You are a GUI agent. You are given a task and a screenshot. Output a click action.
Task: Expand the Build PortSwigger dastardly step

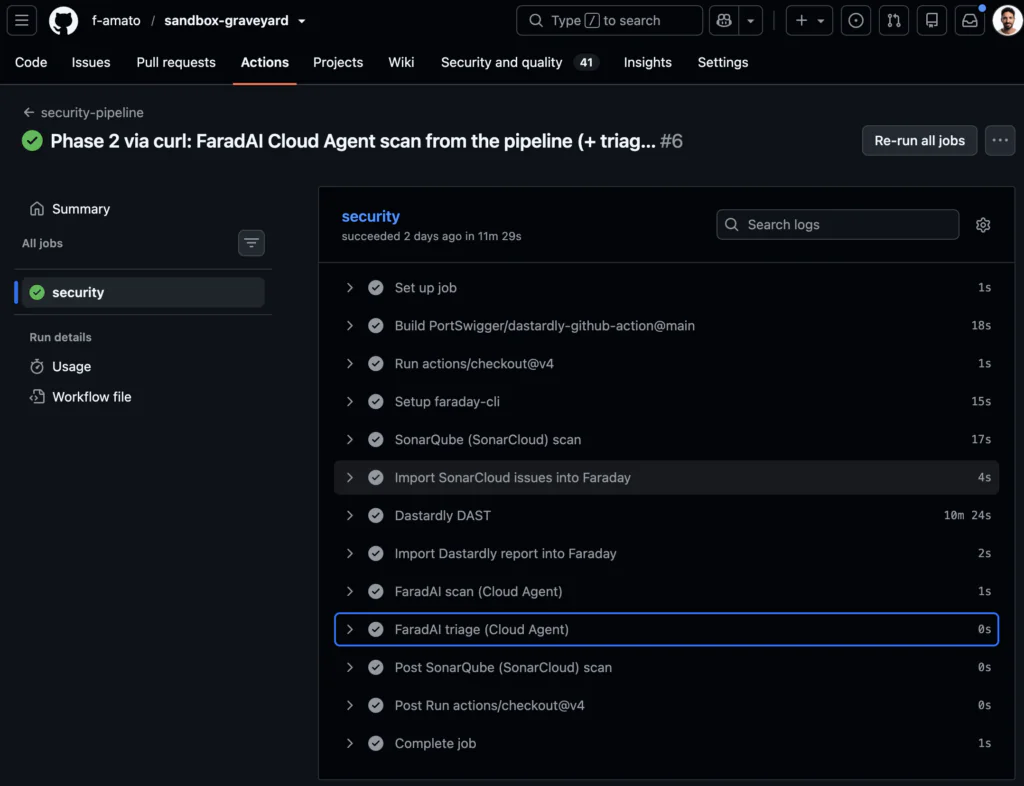tap(666, 326)
